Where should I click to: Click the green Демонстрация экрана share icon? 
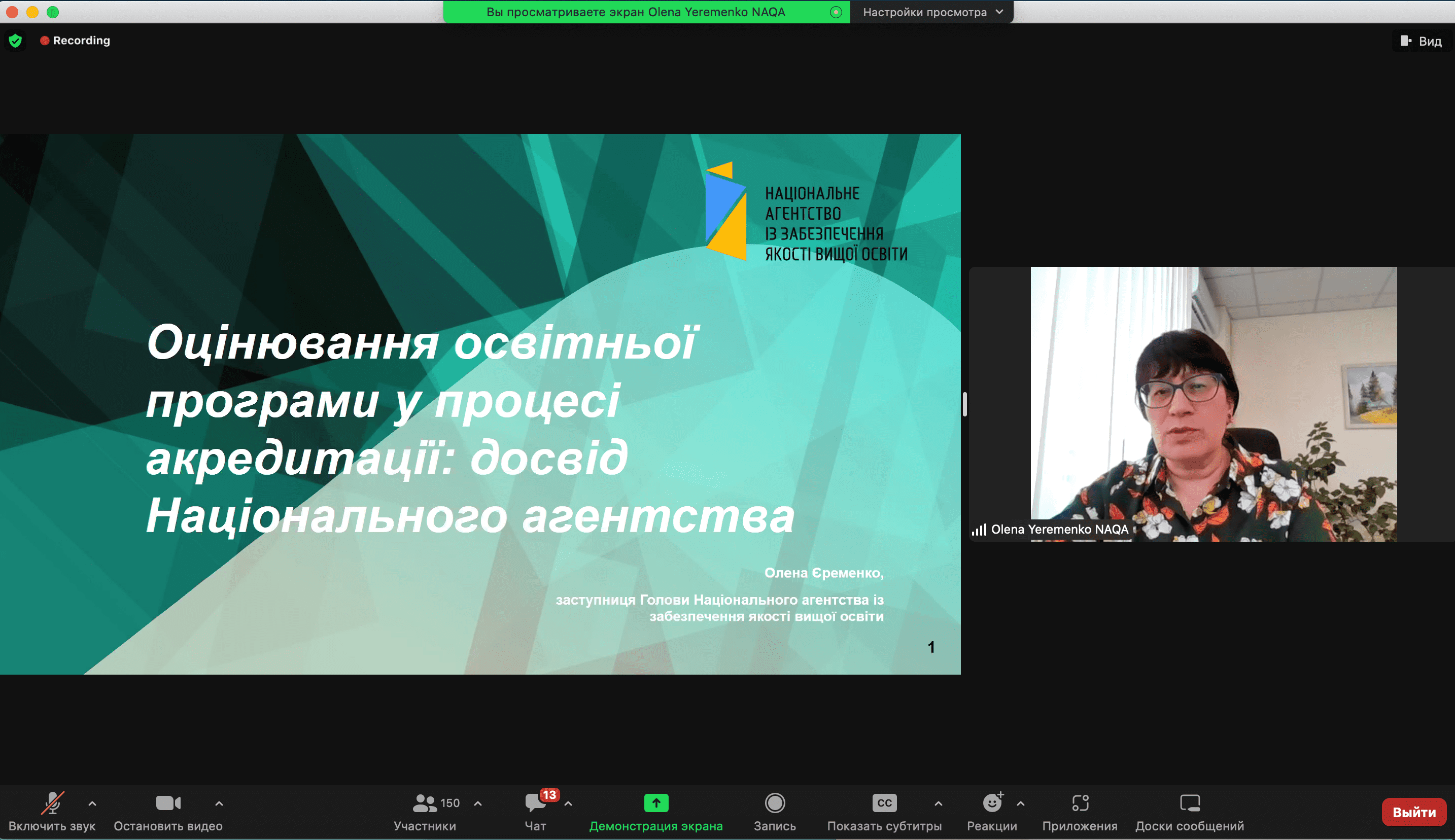click(x=656, y=802)
